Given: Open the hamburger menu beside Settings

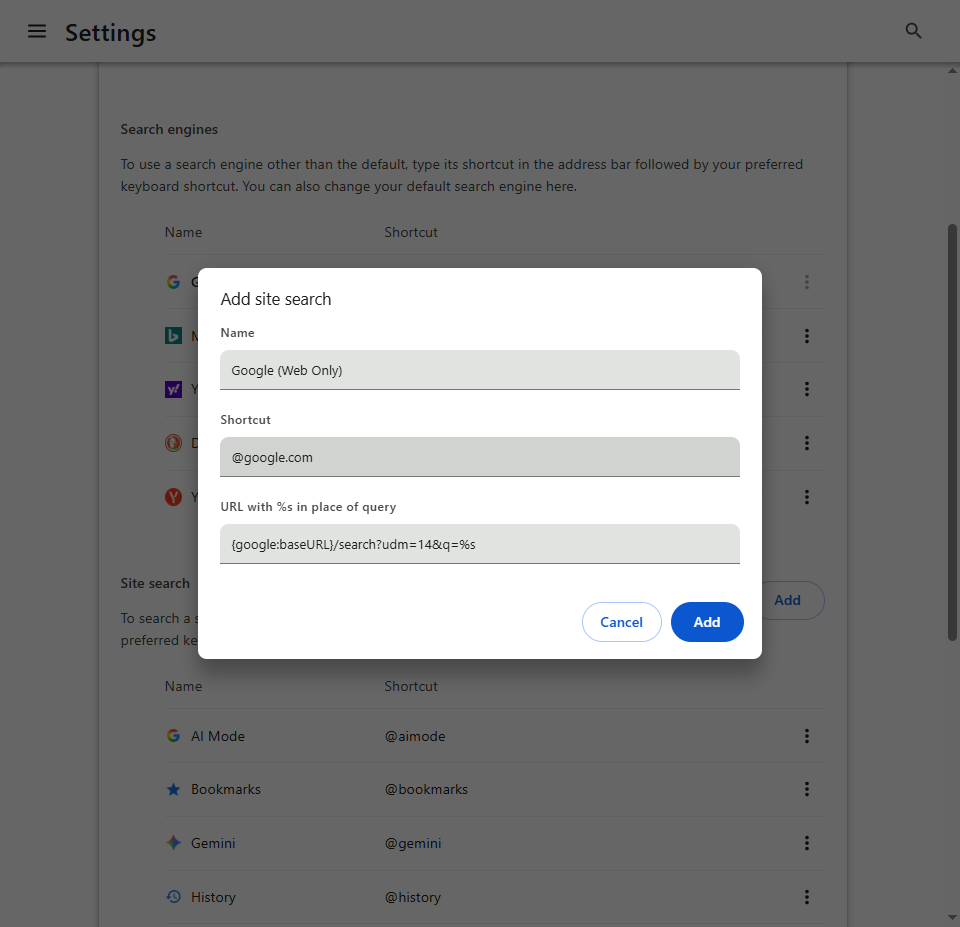Looking at the screenshot, I should (x=37, y=31).
